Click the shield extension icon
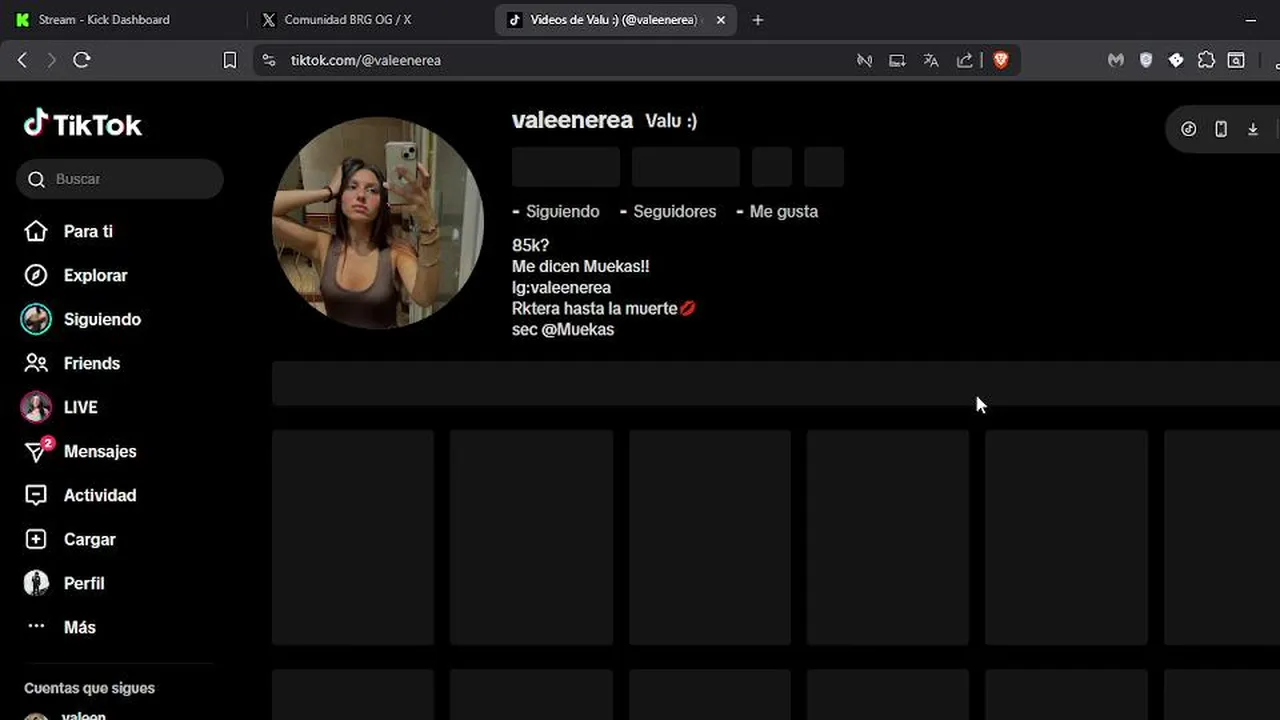The height and width of the screenshot is (720, 1280). point(1146,60)
